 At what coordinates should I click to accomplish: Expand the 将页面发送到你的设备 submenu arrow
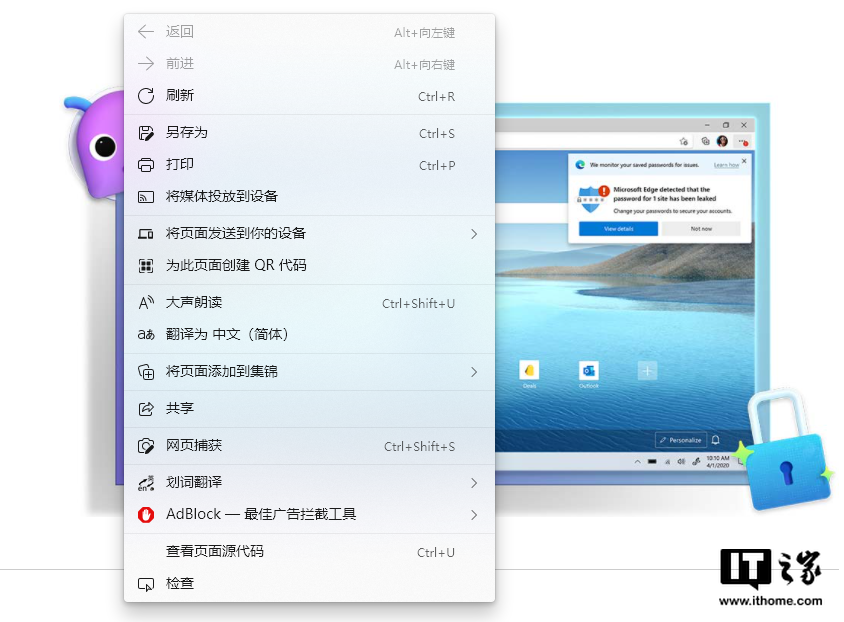coord(474,234)
